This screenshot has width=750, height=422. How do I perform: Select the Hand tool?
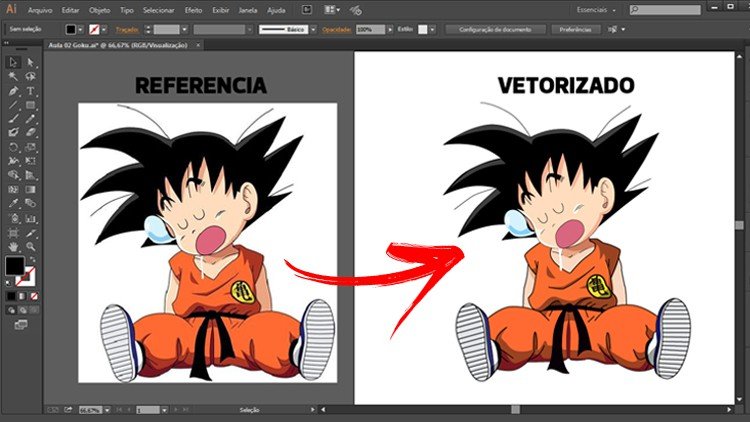(13, 247)
